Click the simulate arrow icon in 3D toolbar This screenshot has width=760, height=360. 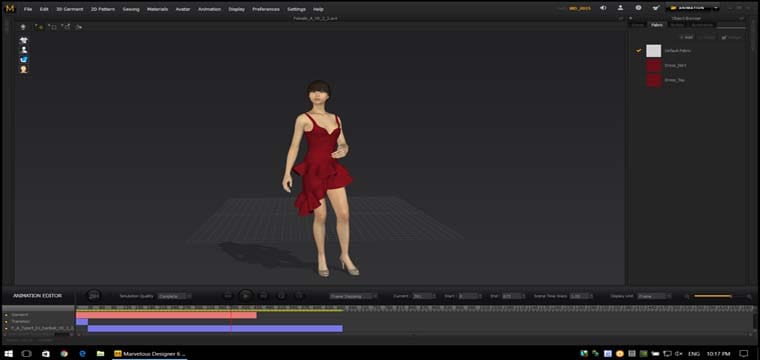point(23,27)
